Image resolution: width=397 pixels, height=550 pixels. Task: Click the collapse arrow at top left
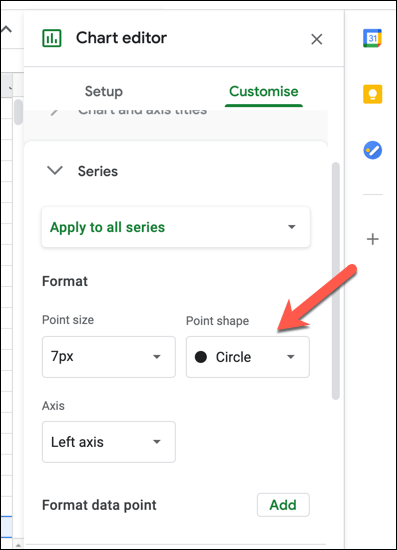tap(6, 29)
